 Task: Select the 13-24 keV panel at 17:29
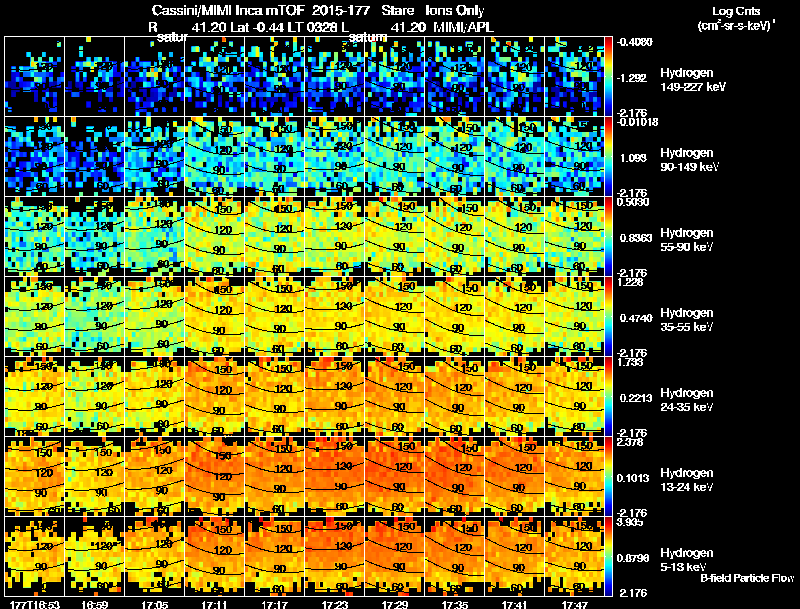(395, 476)
